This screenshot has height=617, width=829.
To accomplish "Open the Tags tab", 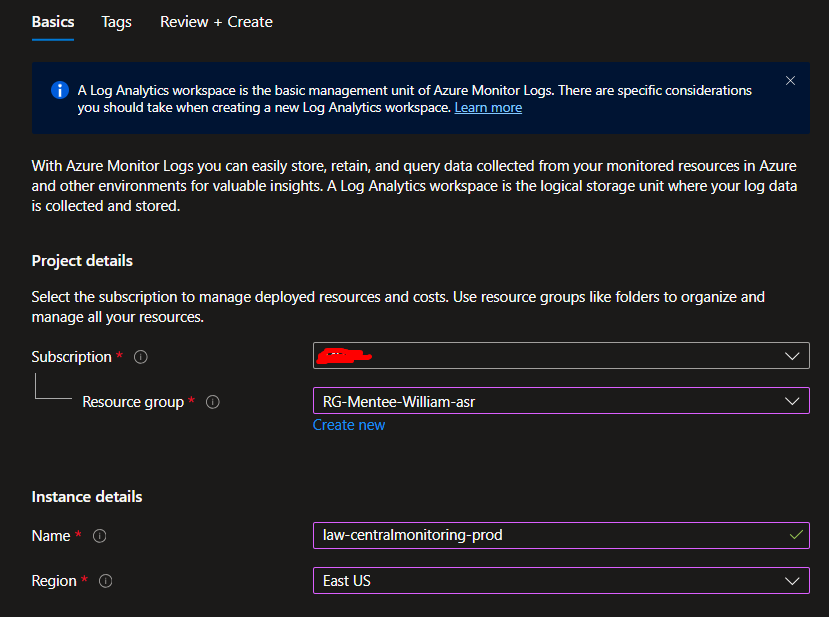I will point(116,22).
